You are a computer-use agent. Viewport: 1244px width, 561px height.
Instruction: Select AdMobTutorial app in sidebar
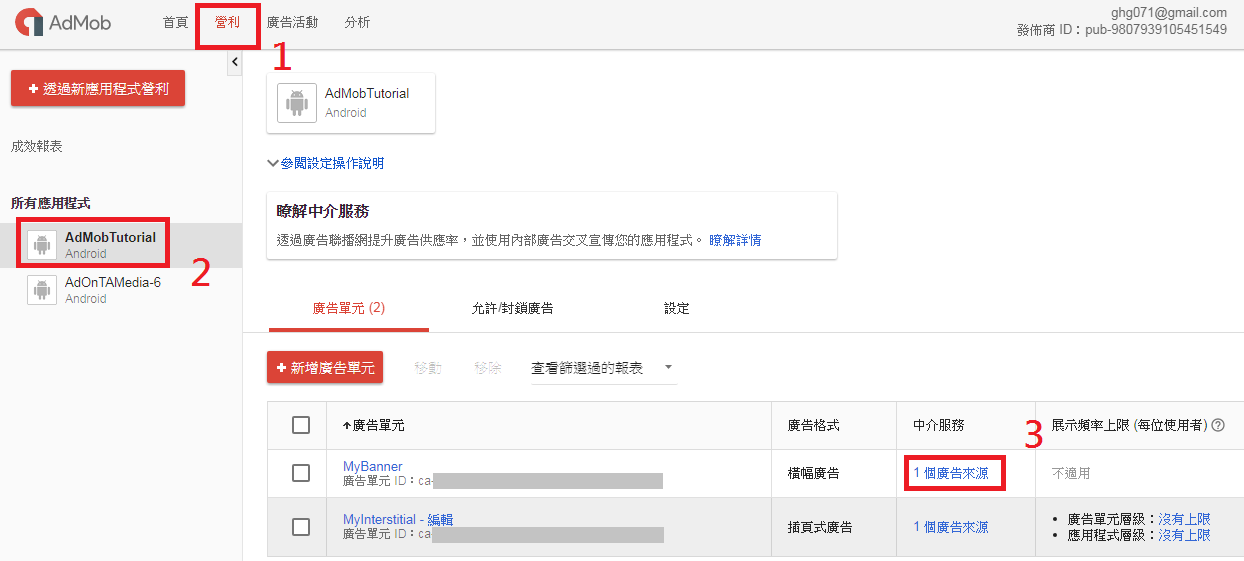click(x=121, y=245)
